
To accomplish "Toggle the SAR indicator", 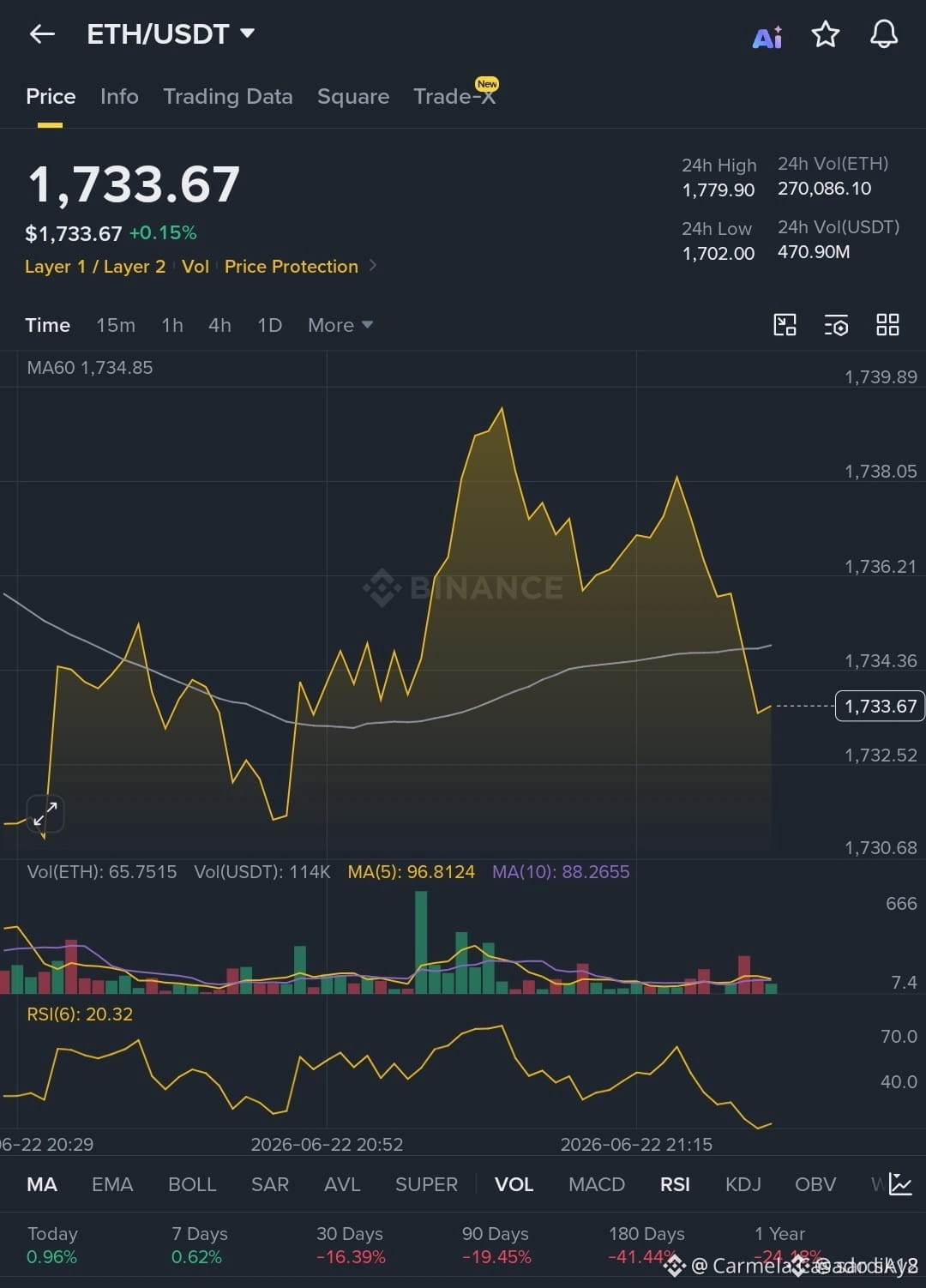I will (270, 1184).
